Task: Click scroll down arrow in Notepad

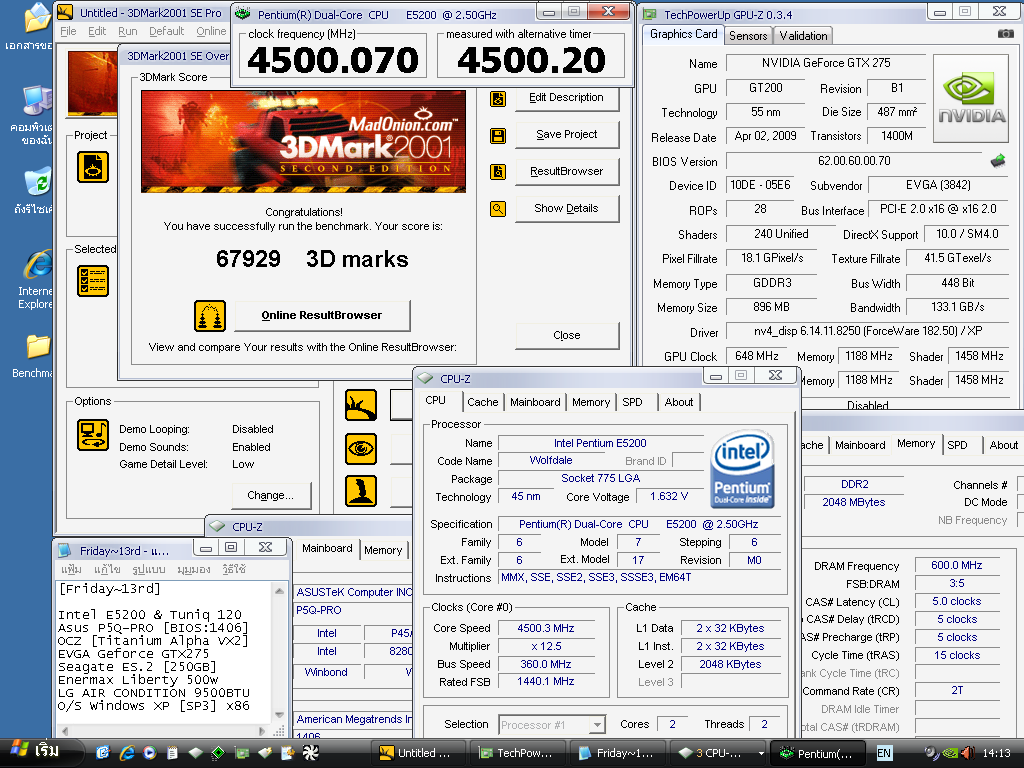Action: click(x=280, y=714)
